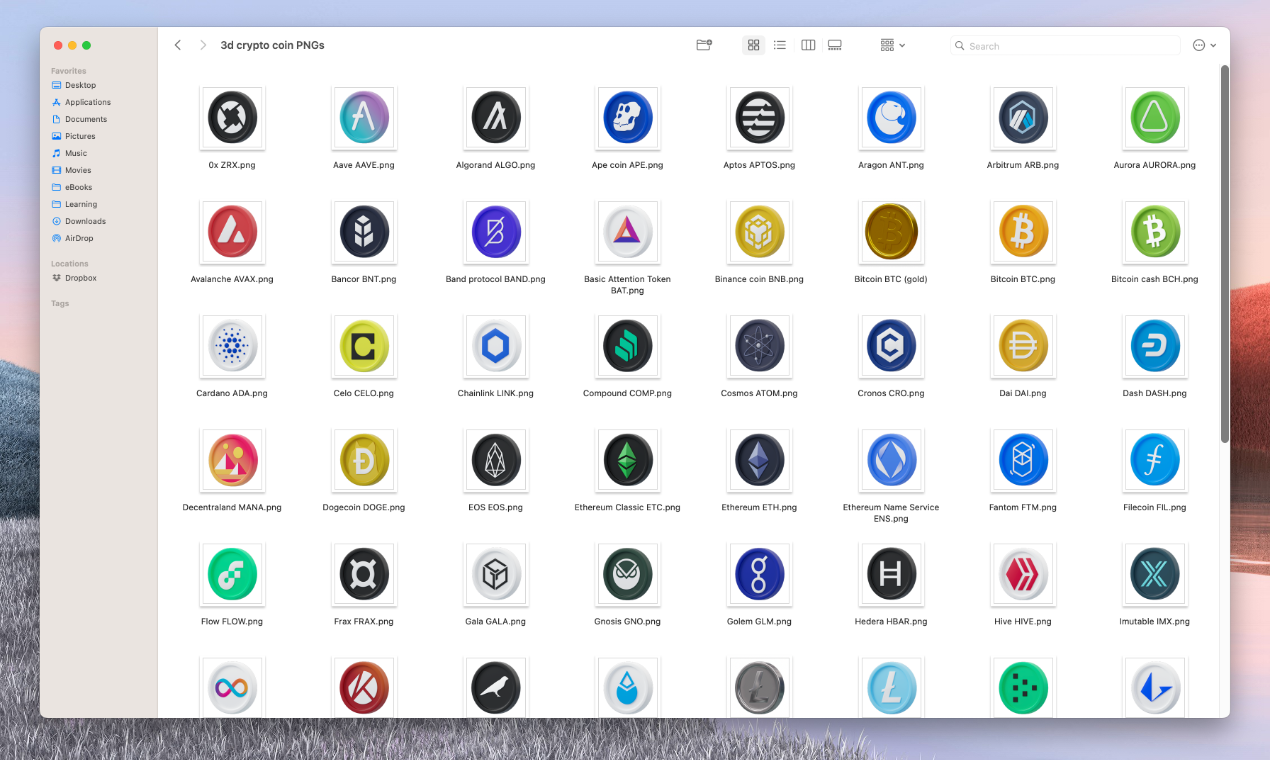Click the file name Hedera HBAR.png

point(891,621)
